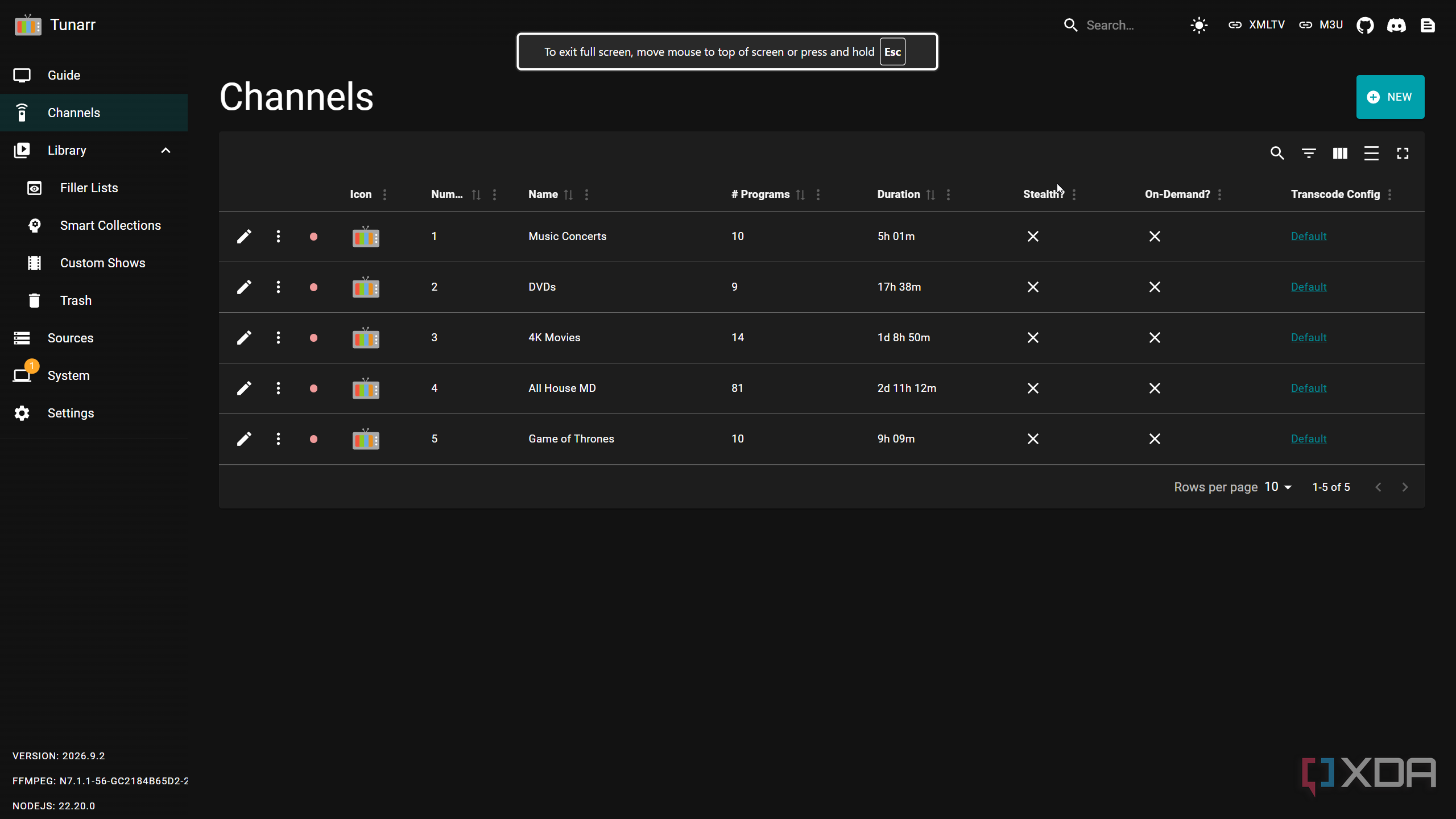1456x819 pixels.
Task: Open System page with notification badge
Action: [x=94, y=375]
